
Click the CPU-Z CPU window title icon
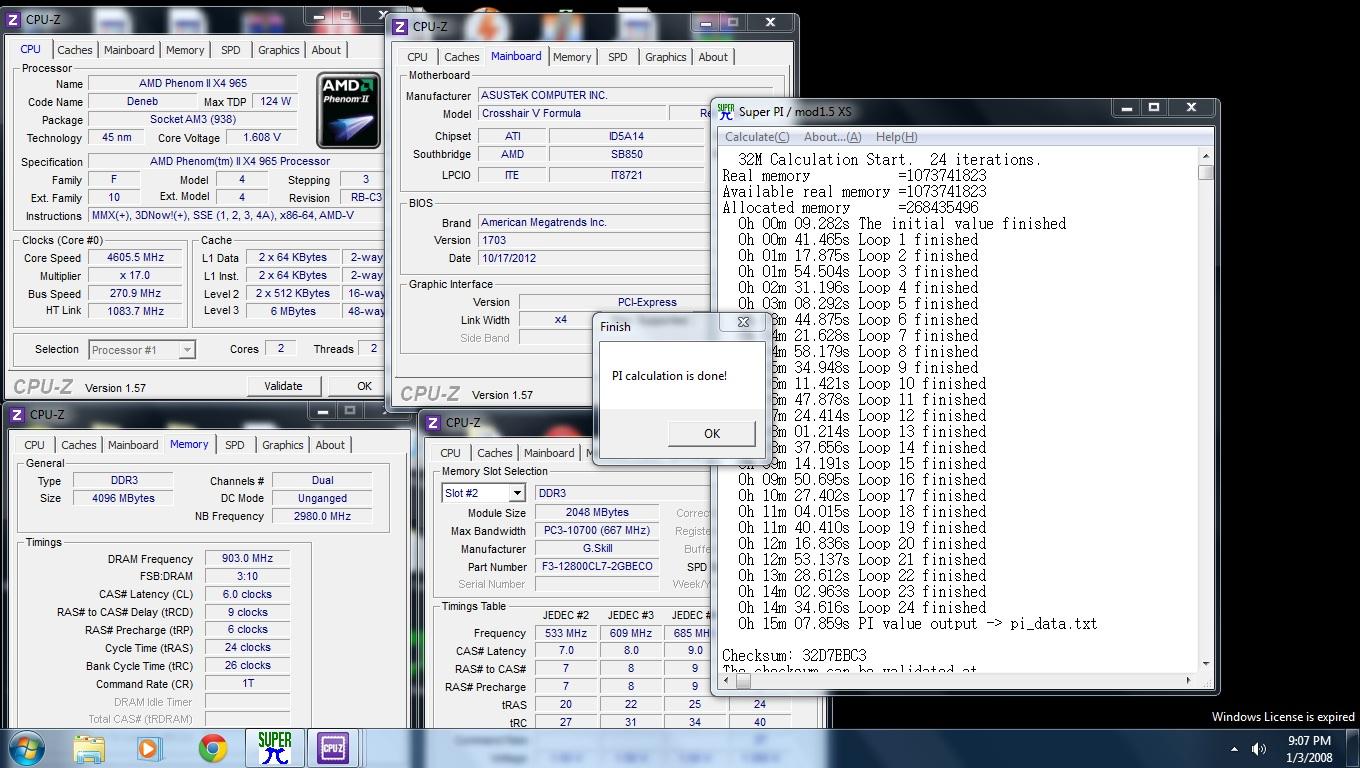14,19
